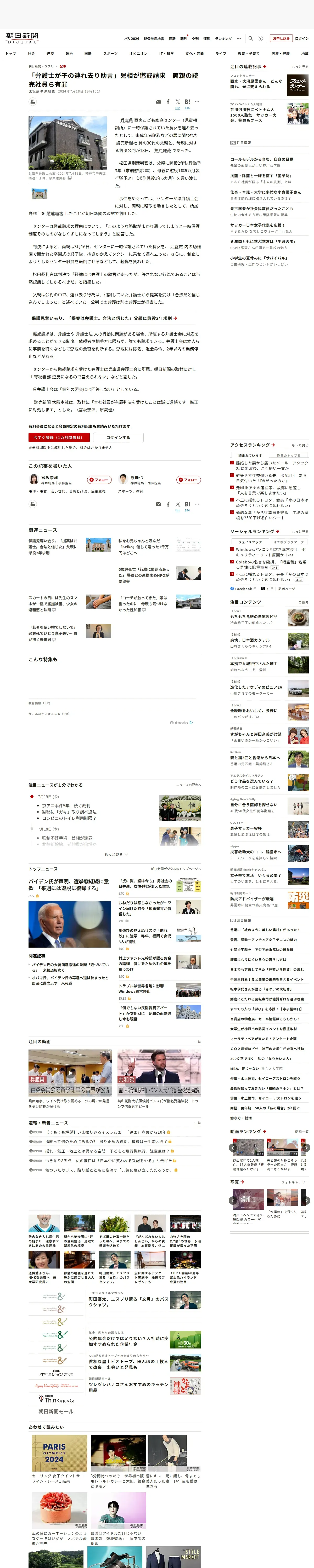Viewport: 314px width, 1568px height.
Task: Switch to 昨日のトップ5 ranking tab
Action: pyautogui.click(x=288, y=455)
